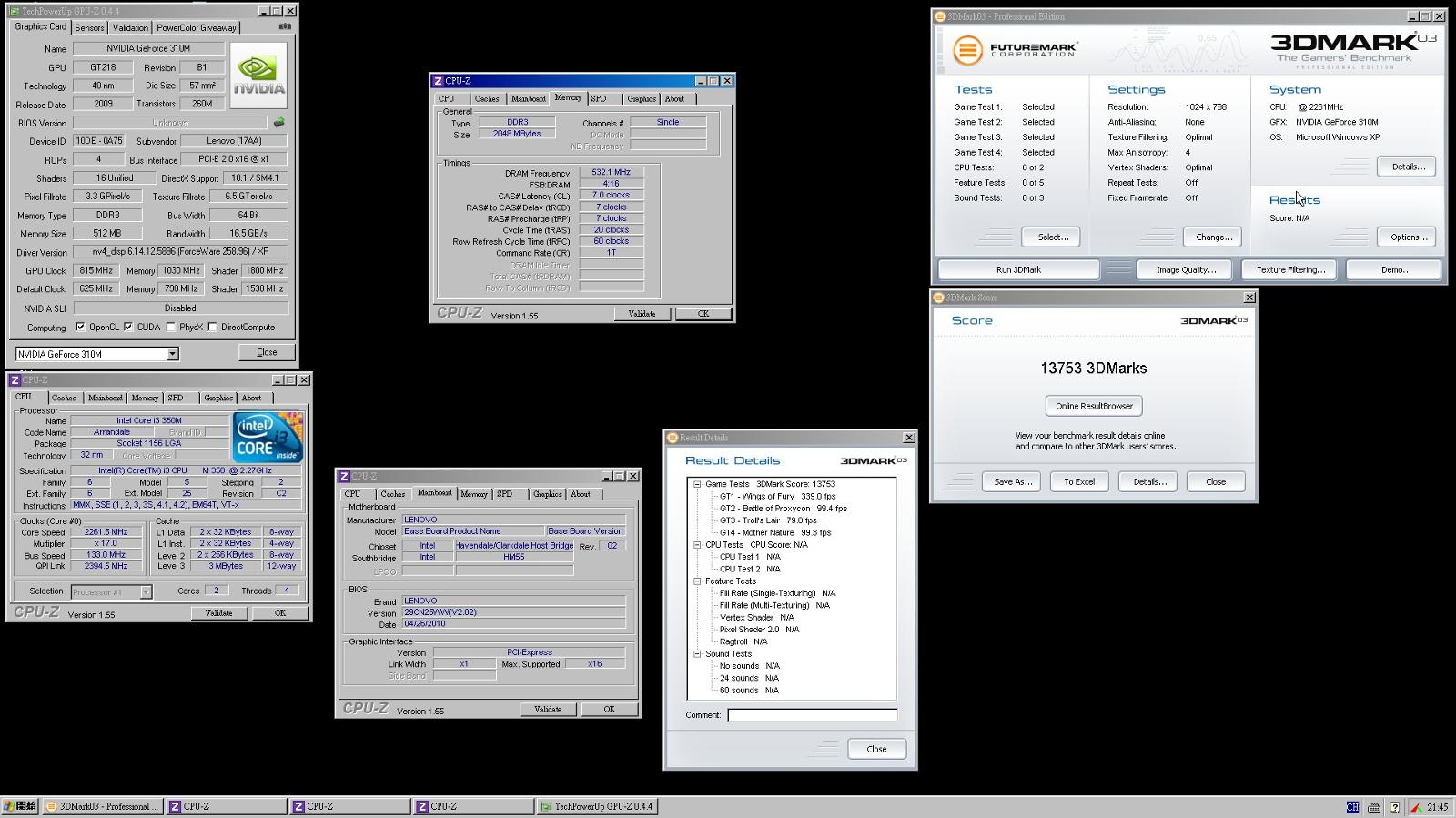Click the CPU-Z Mainboard window title icon

click(x=344, y=476)
